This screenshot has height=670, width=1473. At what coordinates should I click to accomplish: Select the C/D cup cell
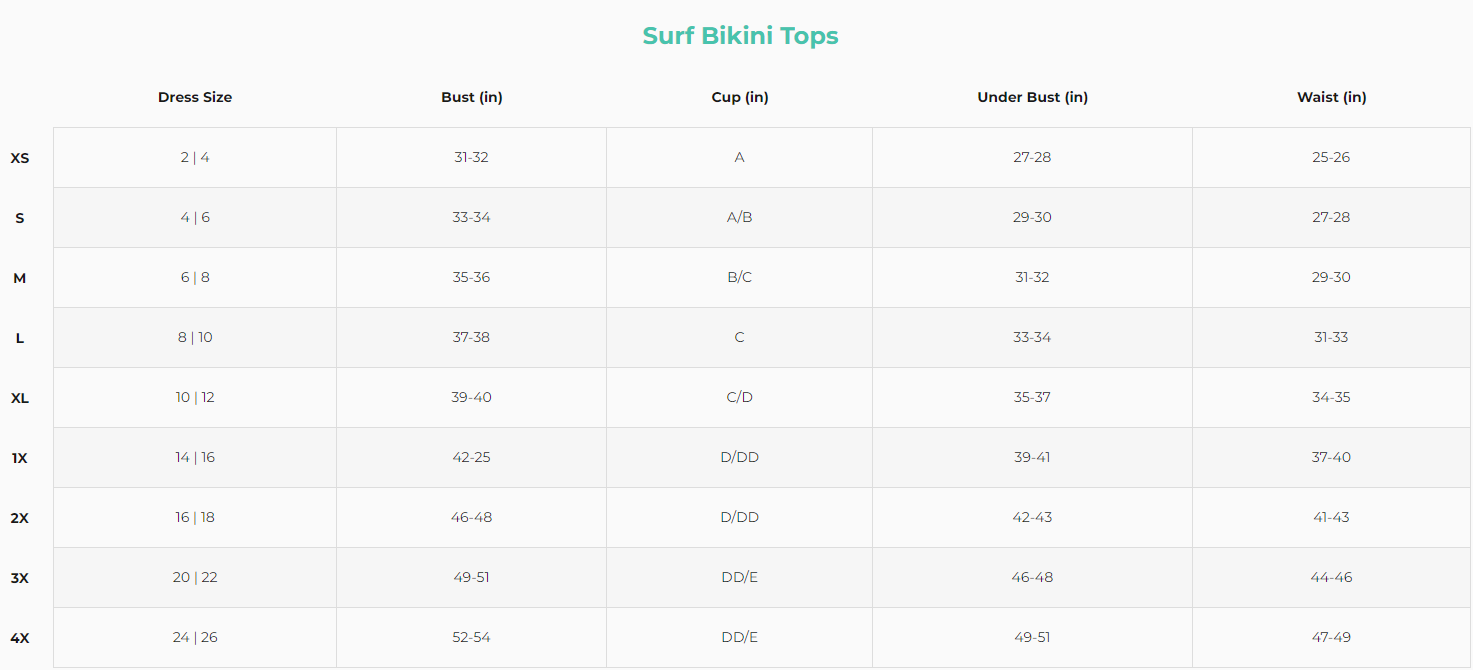(740, 397)
